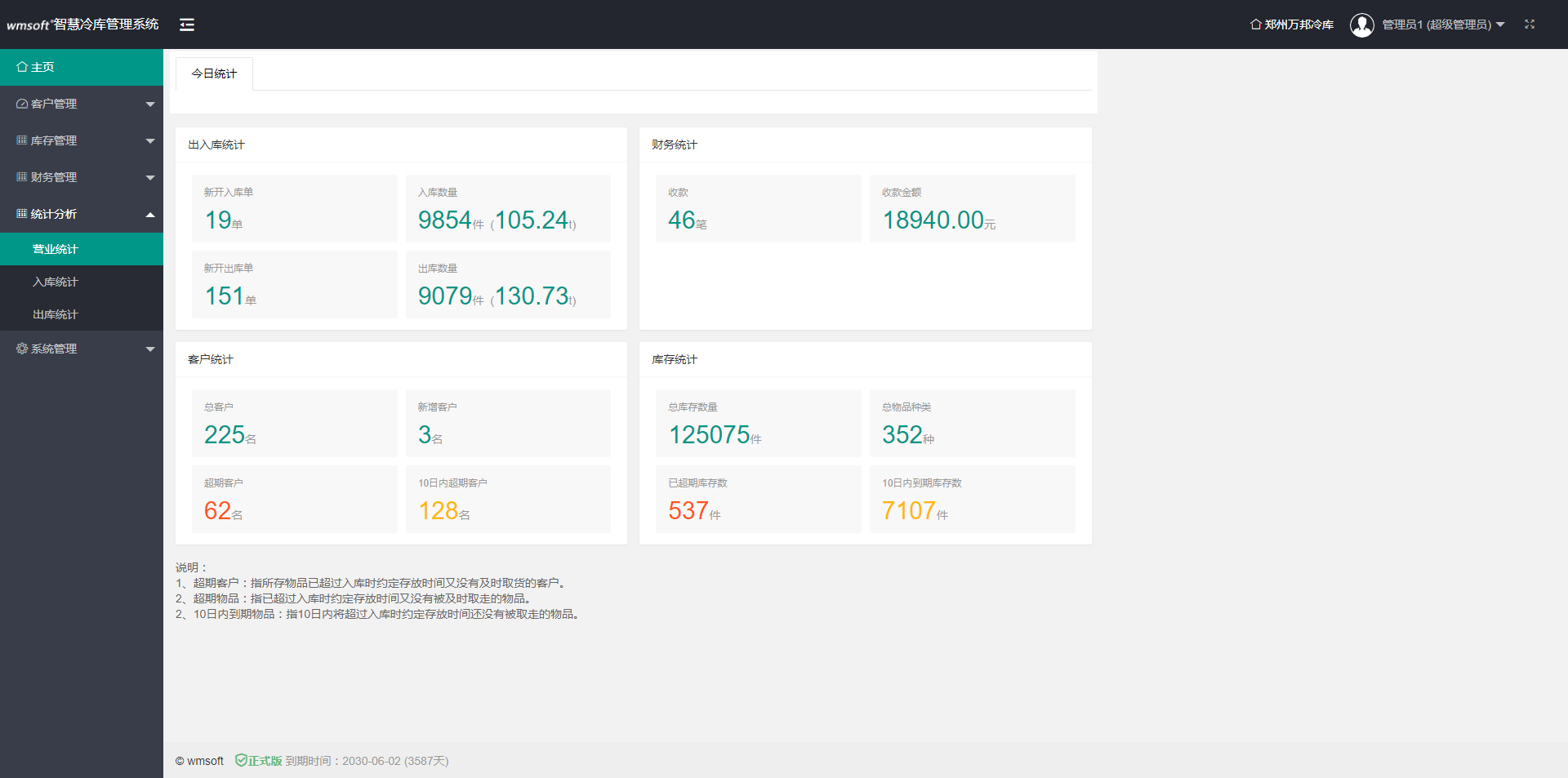
Task: Click the 入库数量 weight 105.24
Action: (x=531, y=220)
